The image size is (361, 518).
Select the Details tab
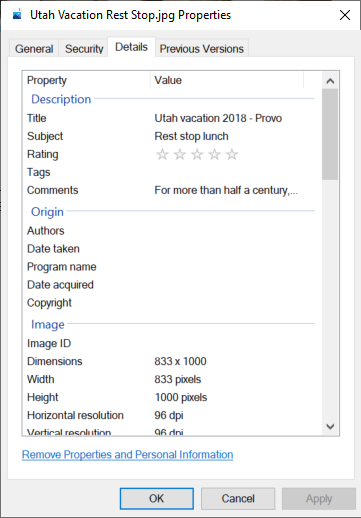pyautogui.click(x=131, y=47)
